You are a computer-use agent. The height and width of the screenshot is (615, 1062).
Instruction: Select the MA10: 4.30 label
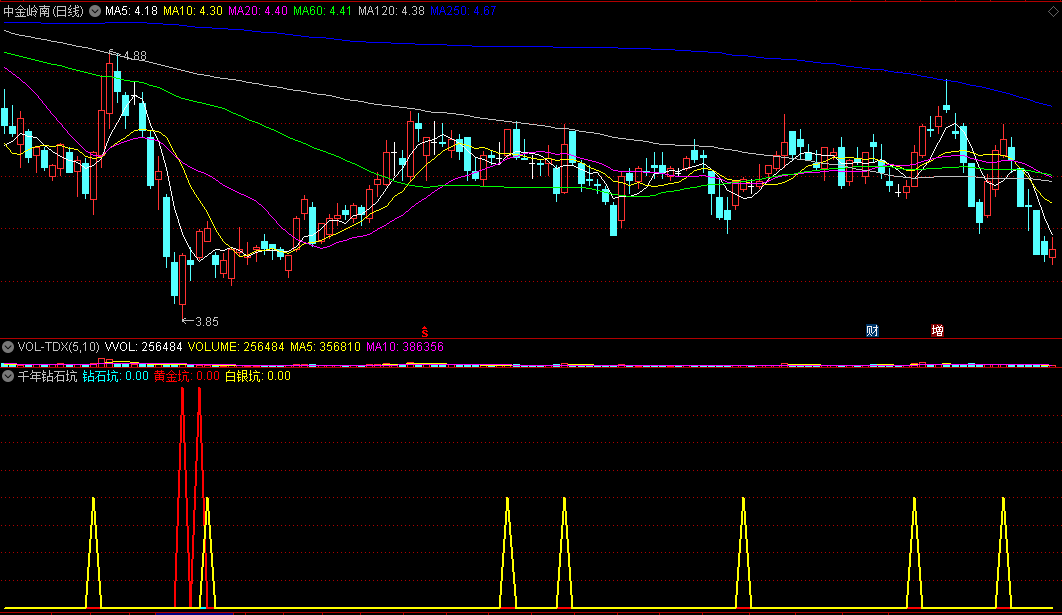[x=193, y=11]
